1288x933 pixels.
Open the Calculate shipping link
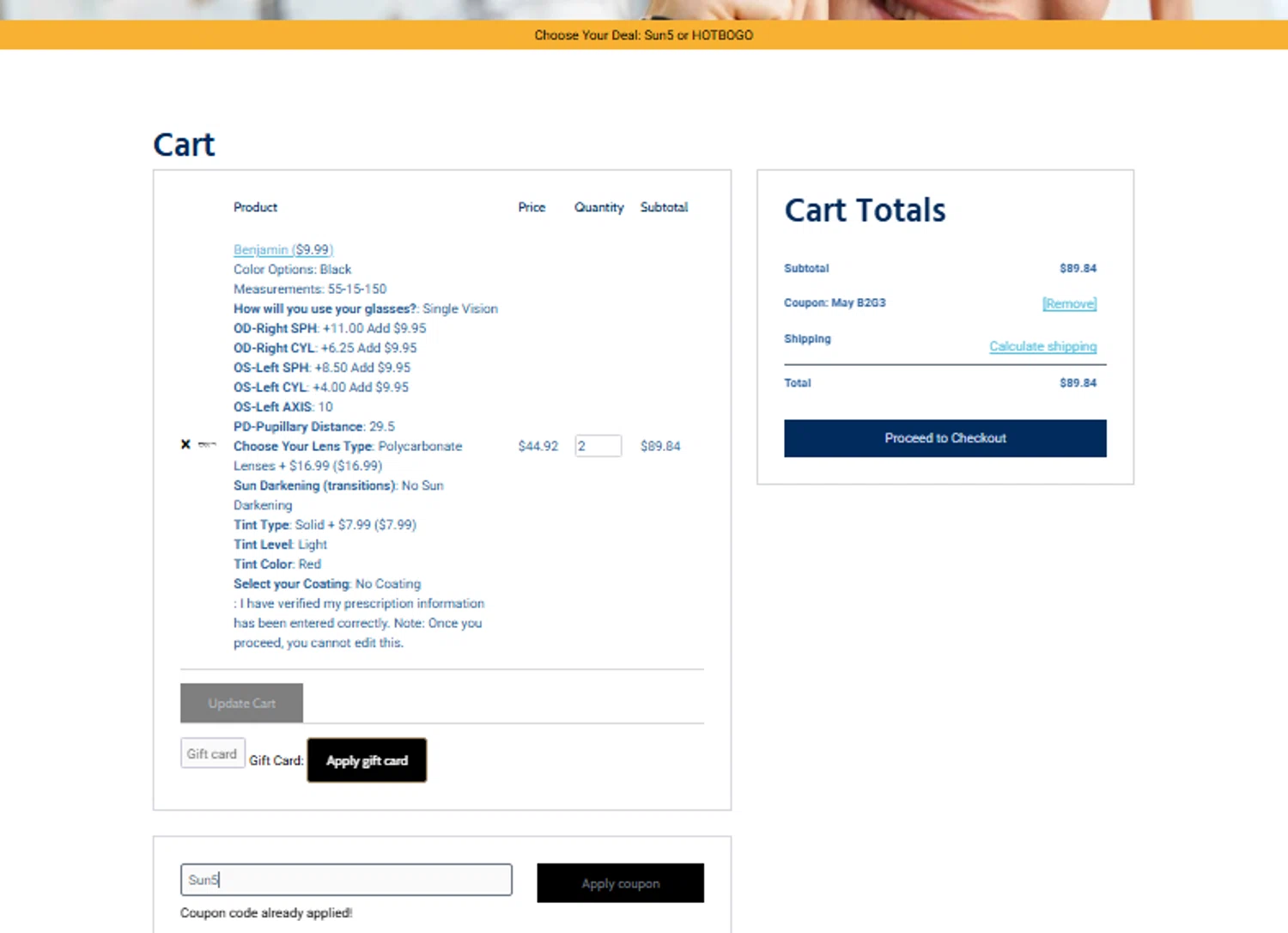(1042, 346)
